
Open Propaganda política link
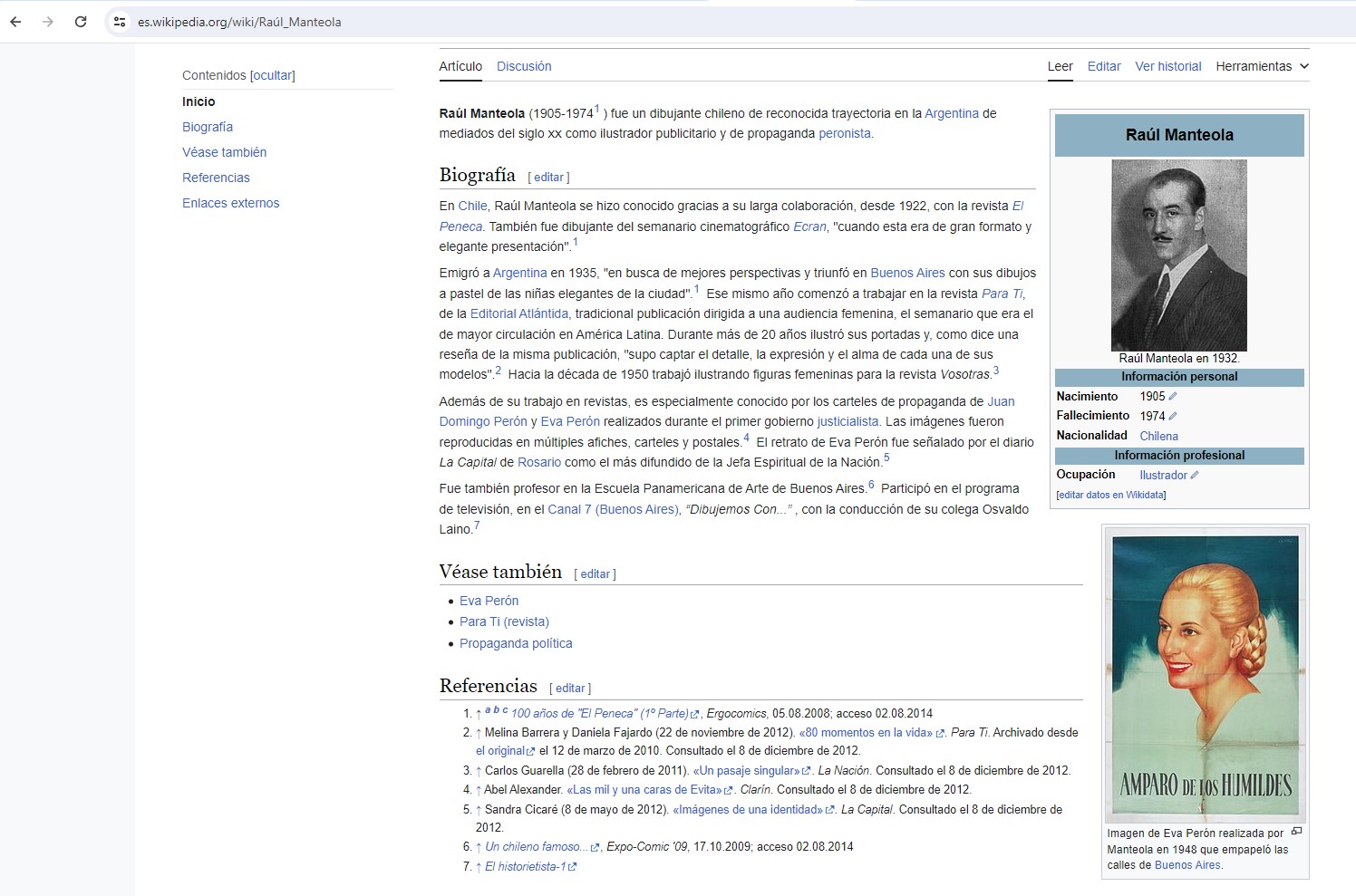coord(516,643)
